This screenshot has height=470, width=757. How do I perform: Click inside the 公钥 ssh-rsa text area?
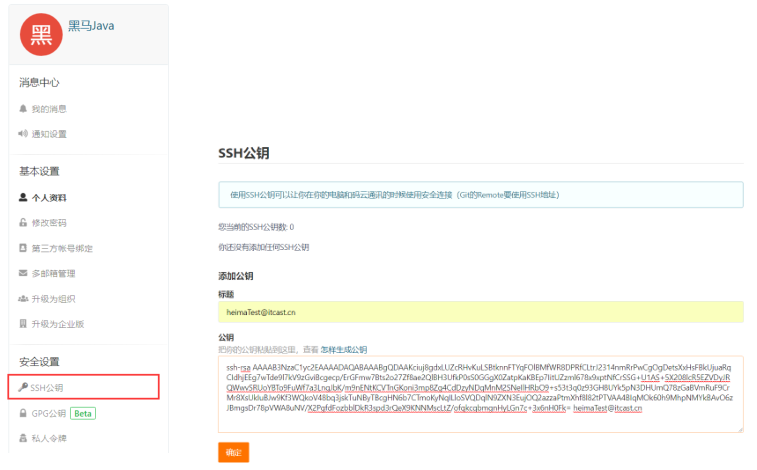click(x=480, y=394)
